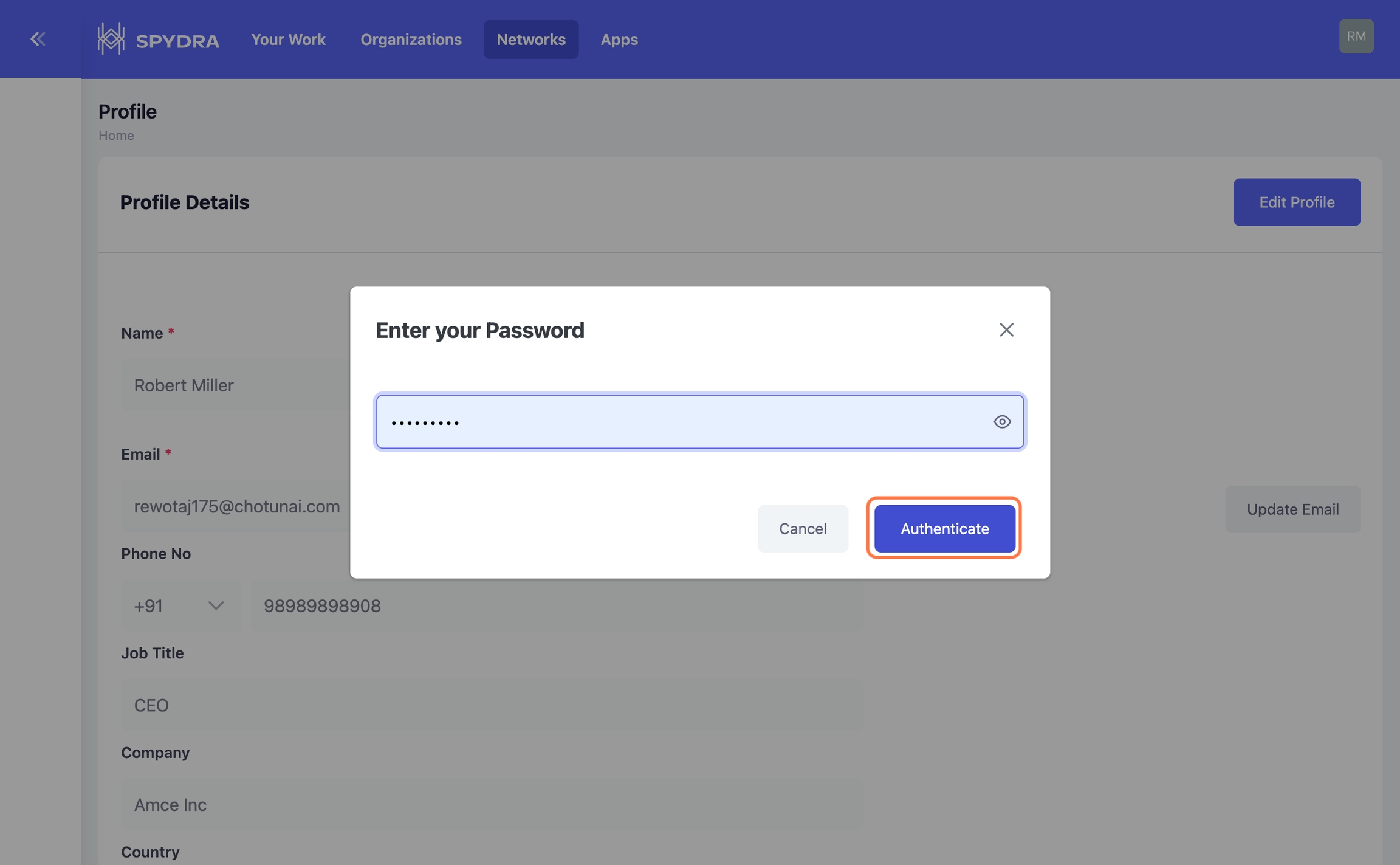Switch to the Networks tab
Screen dimensions: 1400x865
[x=530, y=40]
